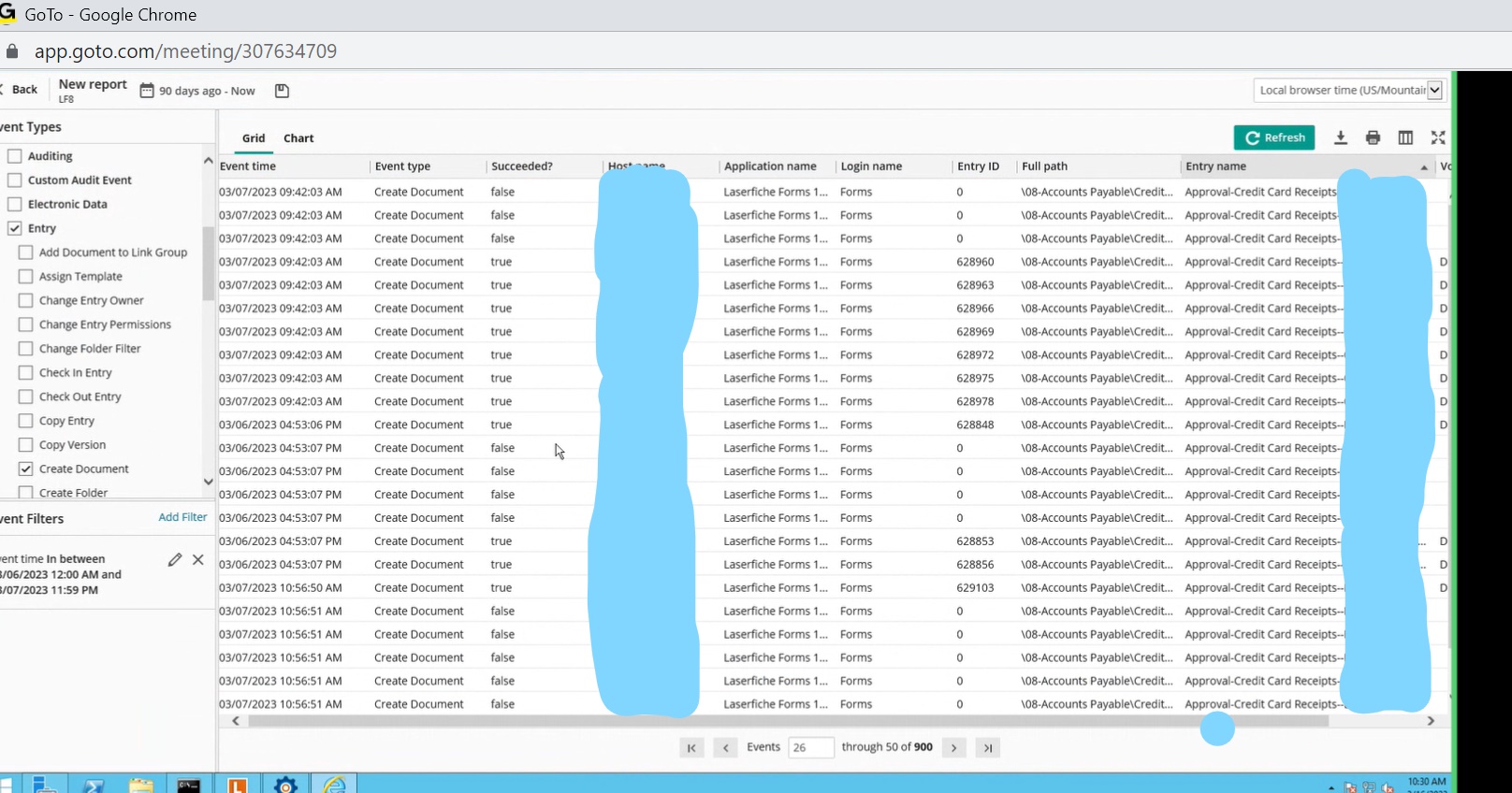Click event time 03/06/2023 04:53:06 PM cell
Screen dimensions: 1512x793
[281, 425]
